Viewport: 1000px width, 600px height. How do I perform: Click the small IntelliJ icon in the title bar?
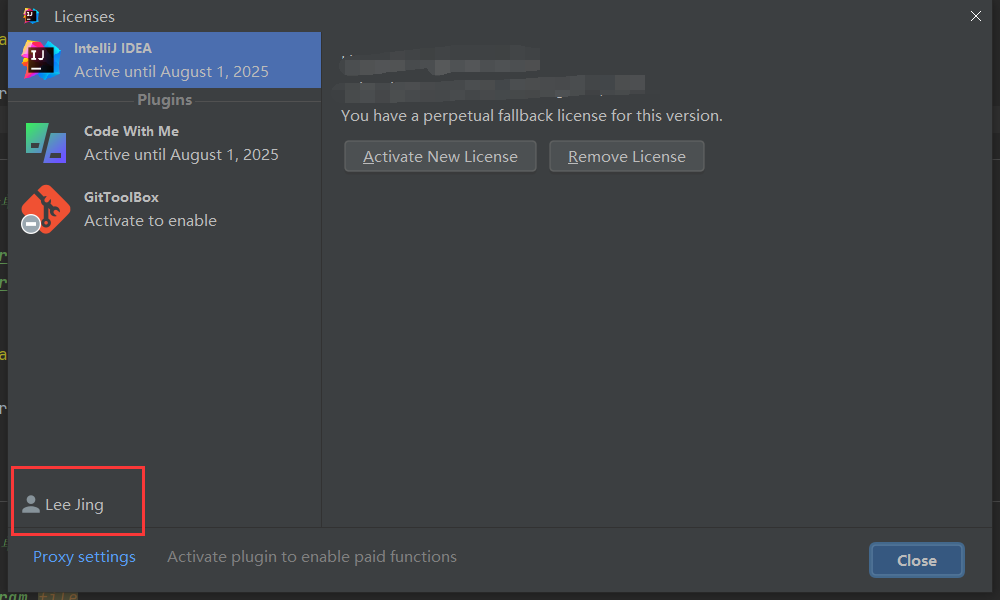point(31,16)
